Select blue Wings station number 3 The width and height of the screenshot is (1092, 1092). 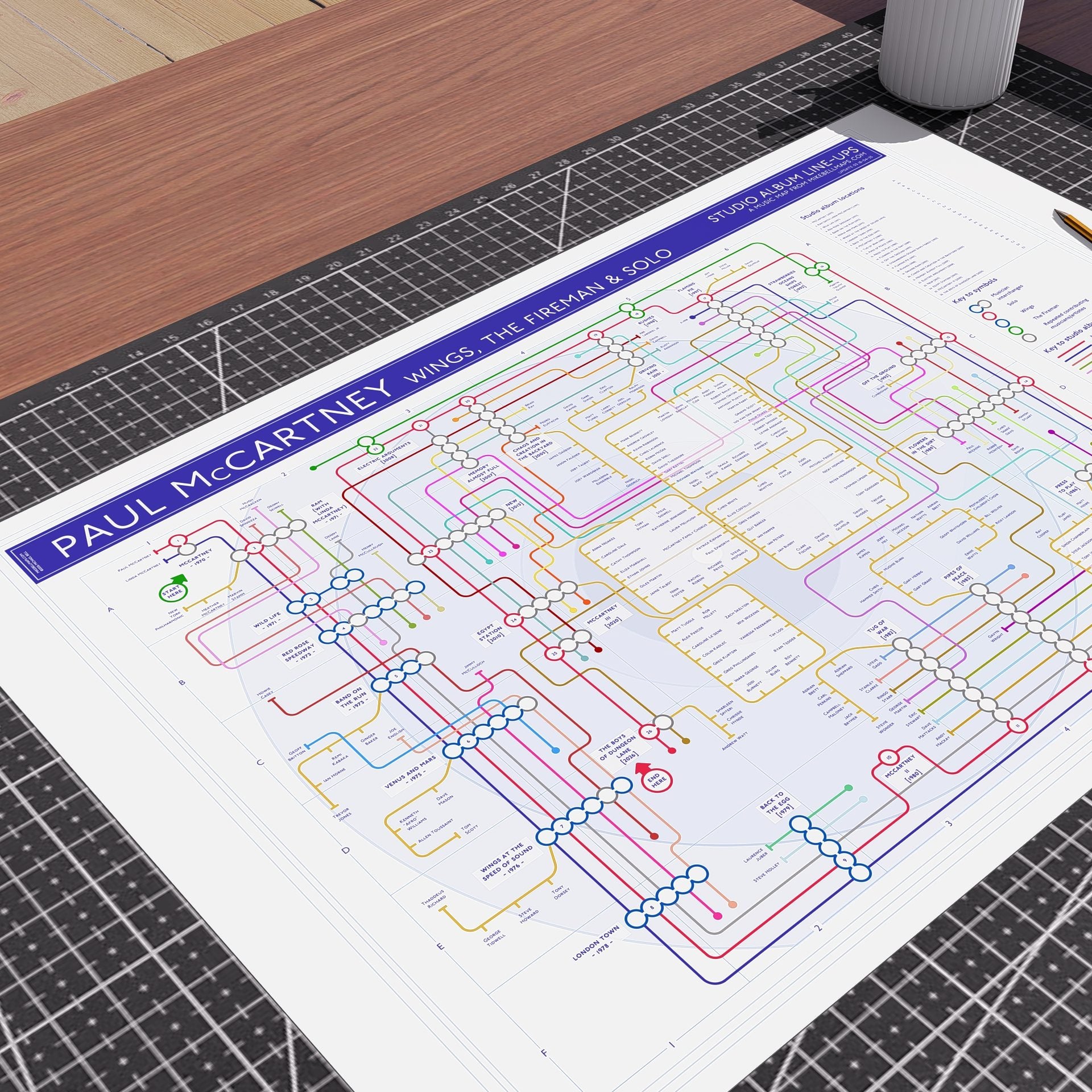click(x=311, y=599)
